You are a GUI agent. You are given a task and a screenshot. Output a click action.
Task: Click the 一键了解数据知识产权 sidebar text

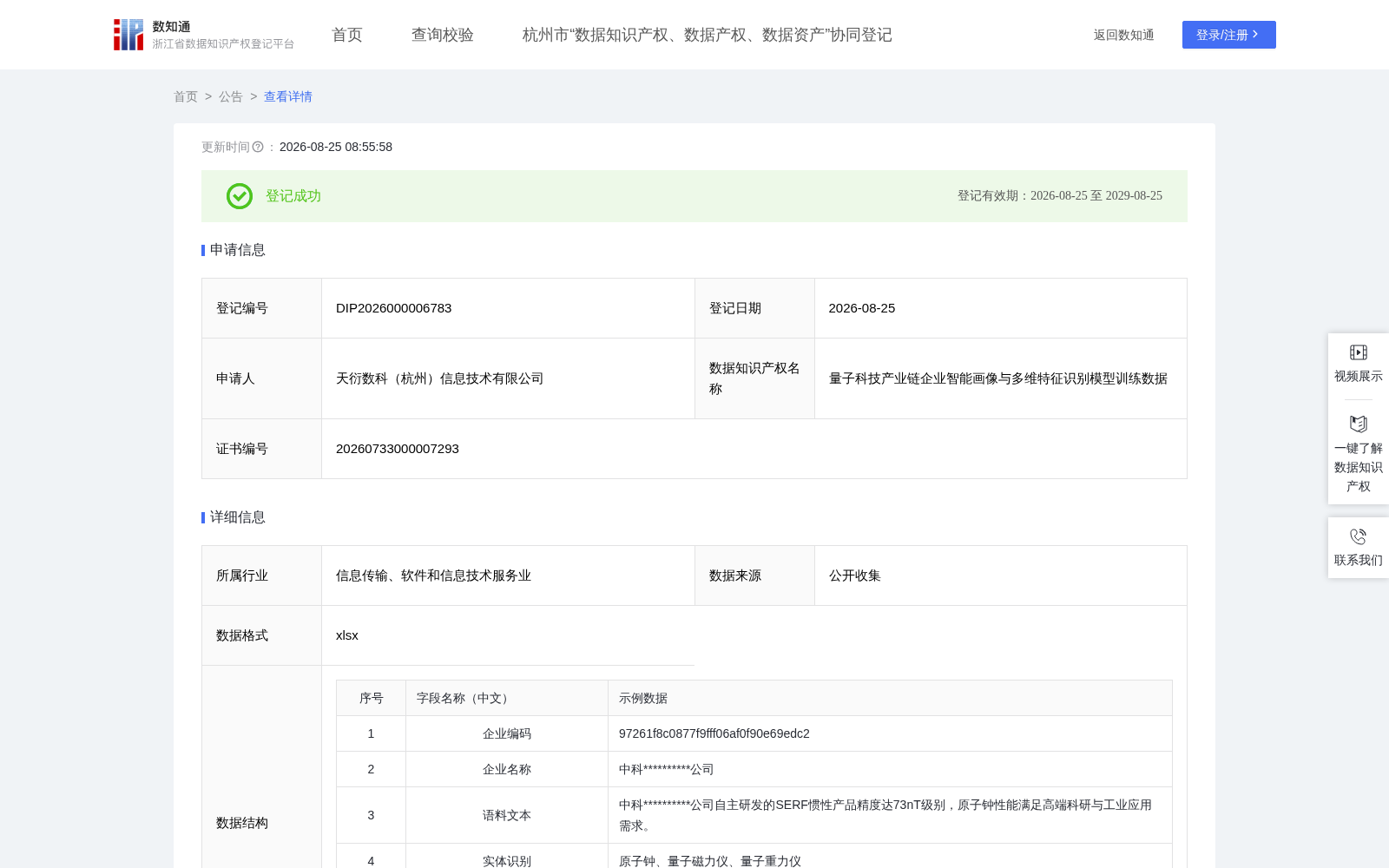[x=1359, y=467]
